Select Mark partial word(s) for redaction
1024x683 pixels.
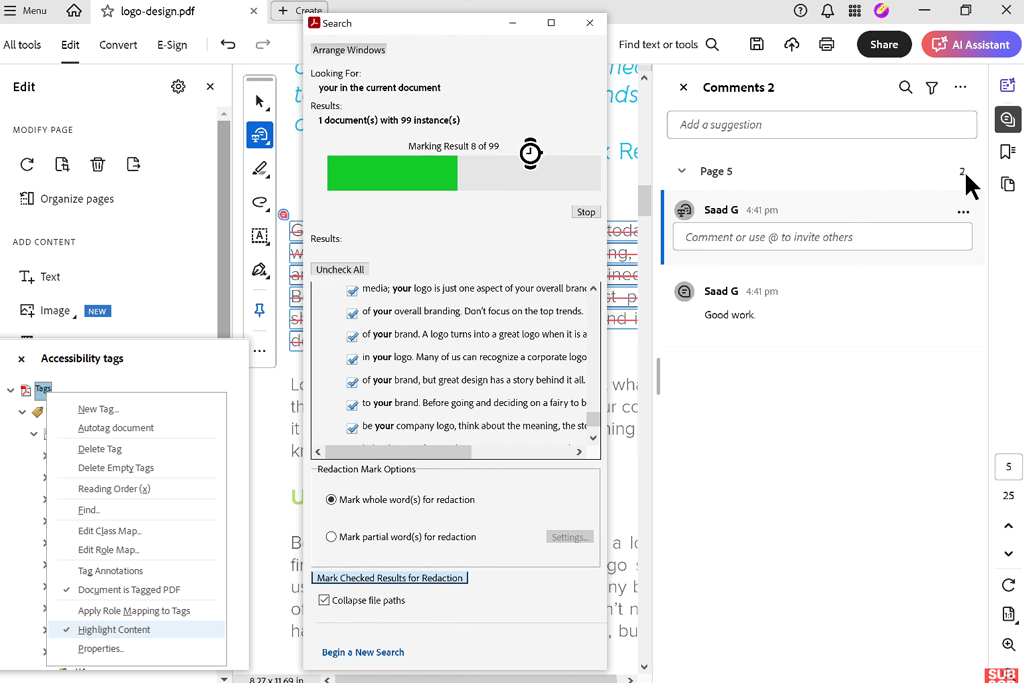tap(331, 537)
